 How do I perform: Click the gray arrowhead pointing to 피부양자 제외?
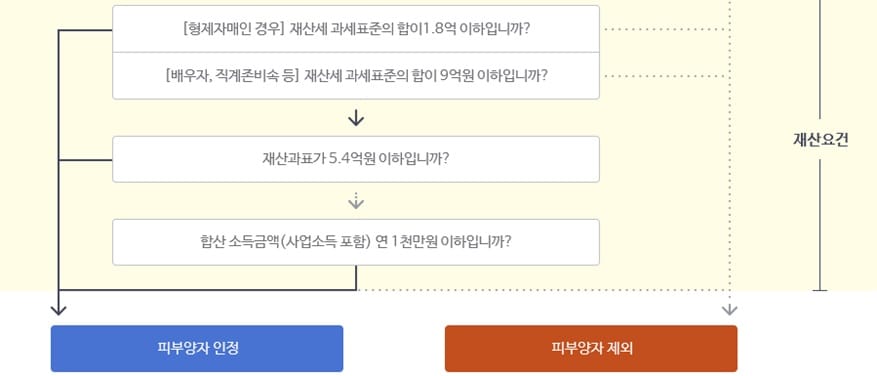(x=729, y=311)
